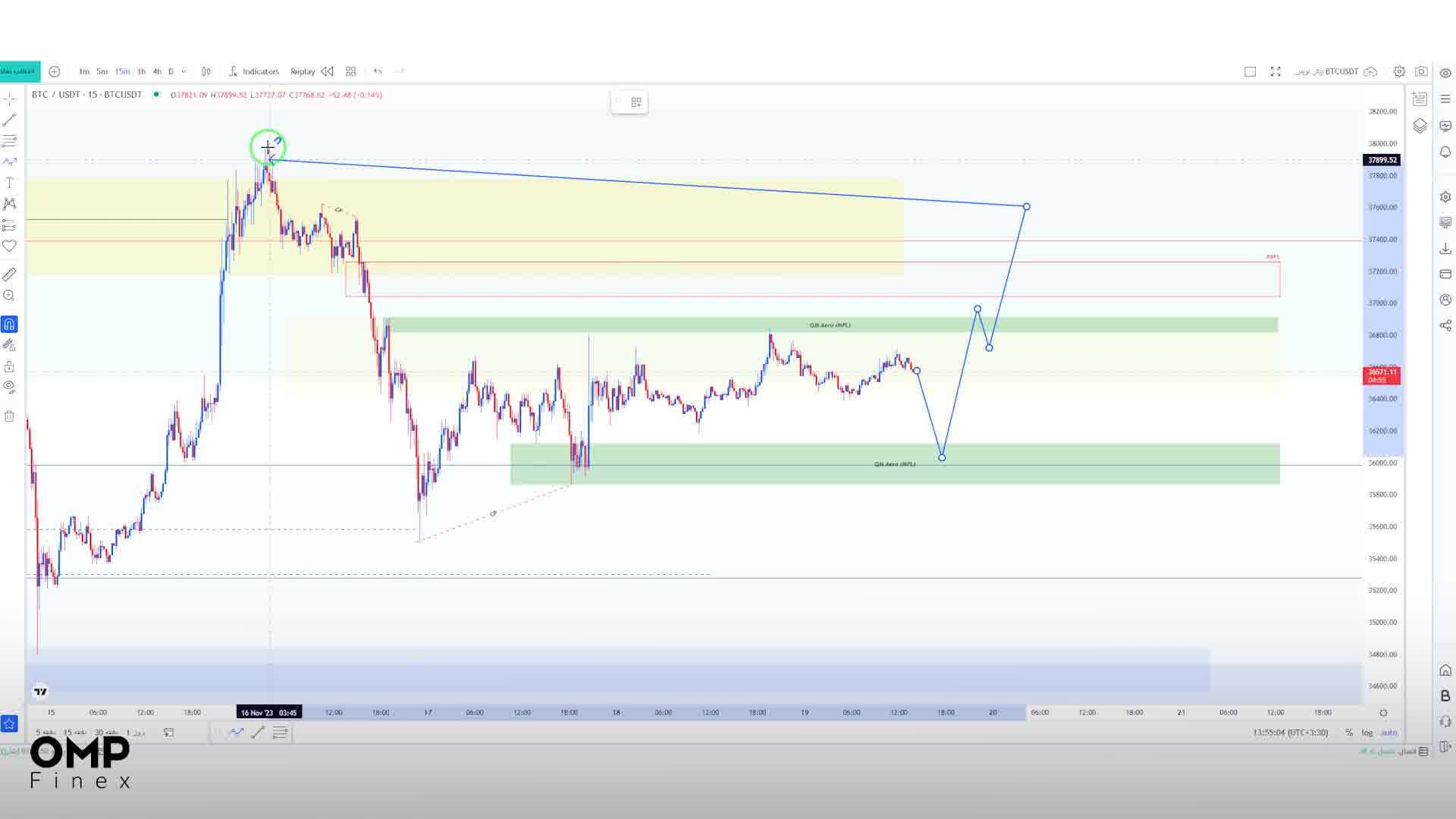Open the UTC+3:30 timezone menu
The height and width of the screenshot is (819, 1456).
[1290, 733]
